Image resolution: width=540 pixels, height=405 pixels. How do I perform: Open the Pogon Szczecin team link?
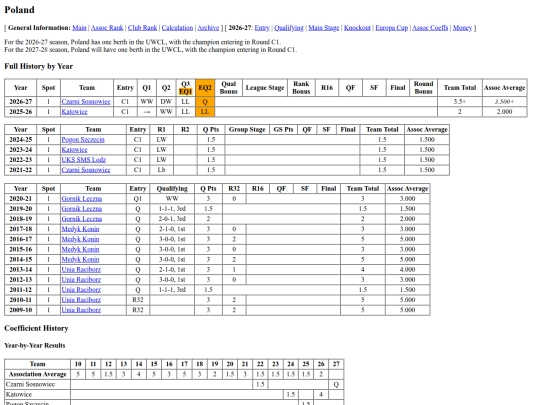click(83, 139)
